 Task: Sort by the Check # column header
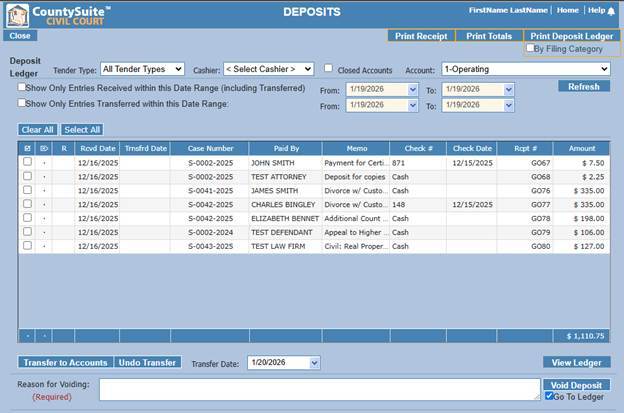pos(418,148)
